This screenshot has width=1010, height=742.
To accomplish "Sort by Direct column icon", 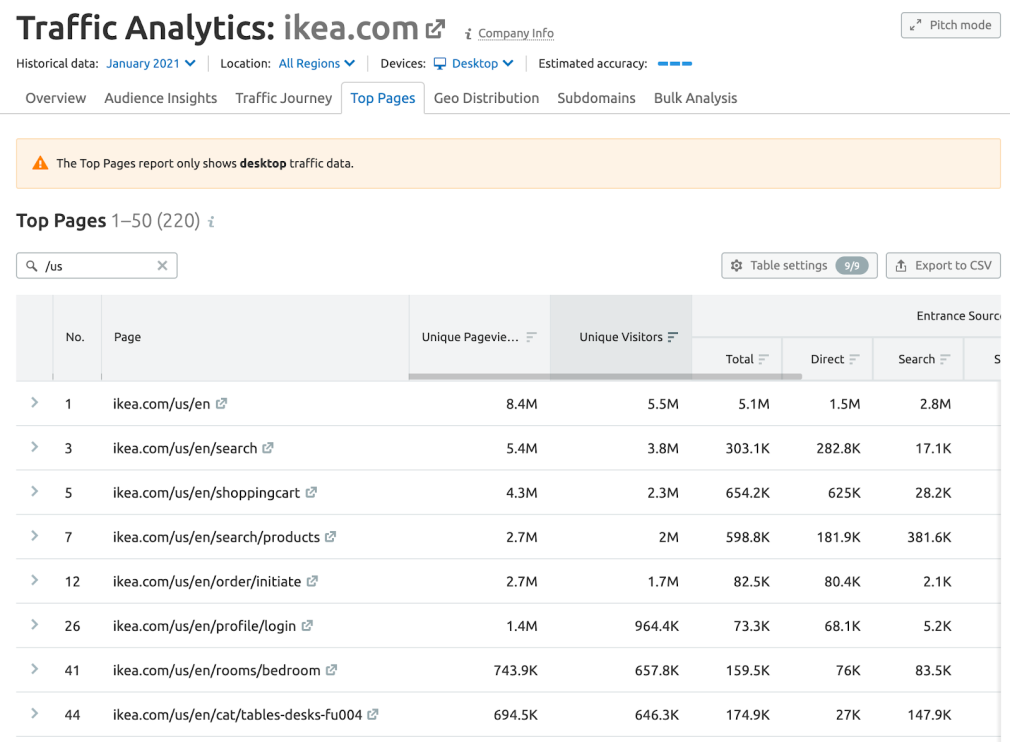I will pyautogui.click(x=855, y=359).
